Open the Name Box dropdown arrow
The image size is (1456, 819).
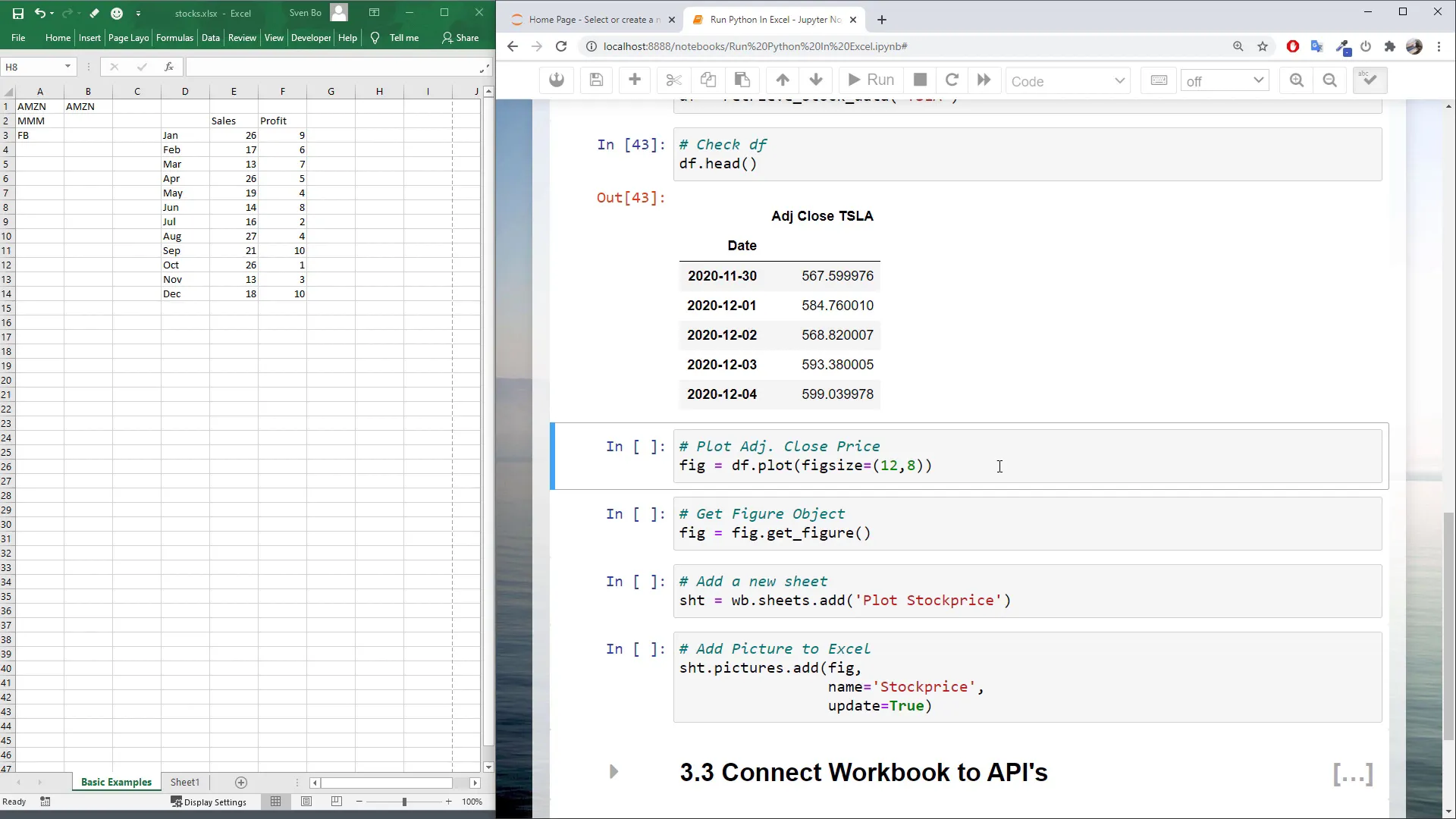pyautogui.click(x=67, y=67)
